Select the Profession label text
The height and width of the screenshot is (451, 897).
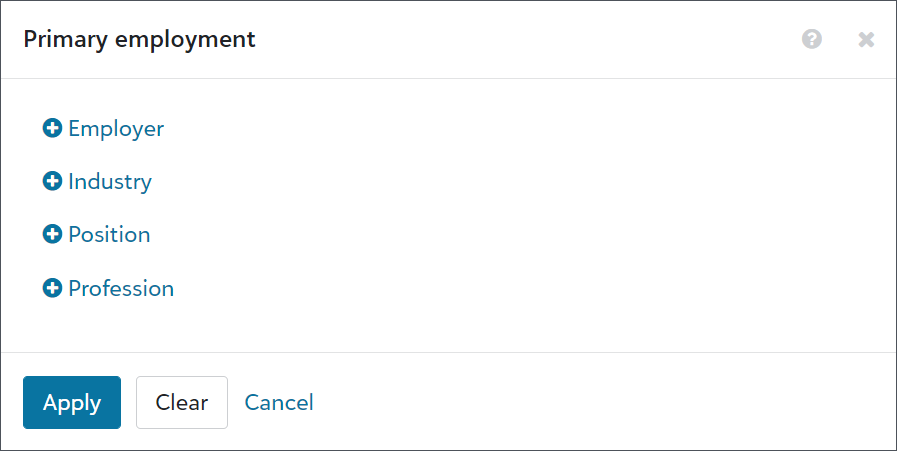(x=121, y=288)
